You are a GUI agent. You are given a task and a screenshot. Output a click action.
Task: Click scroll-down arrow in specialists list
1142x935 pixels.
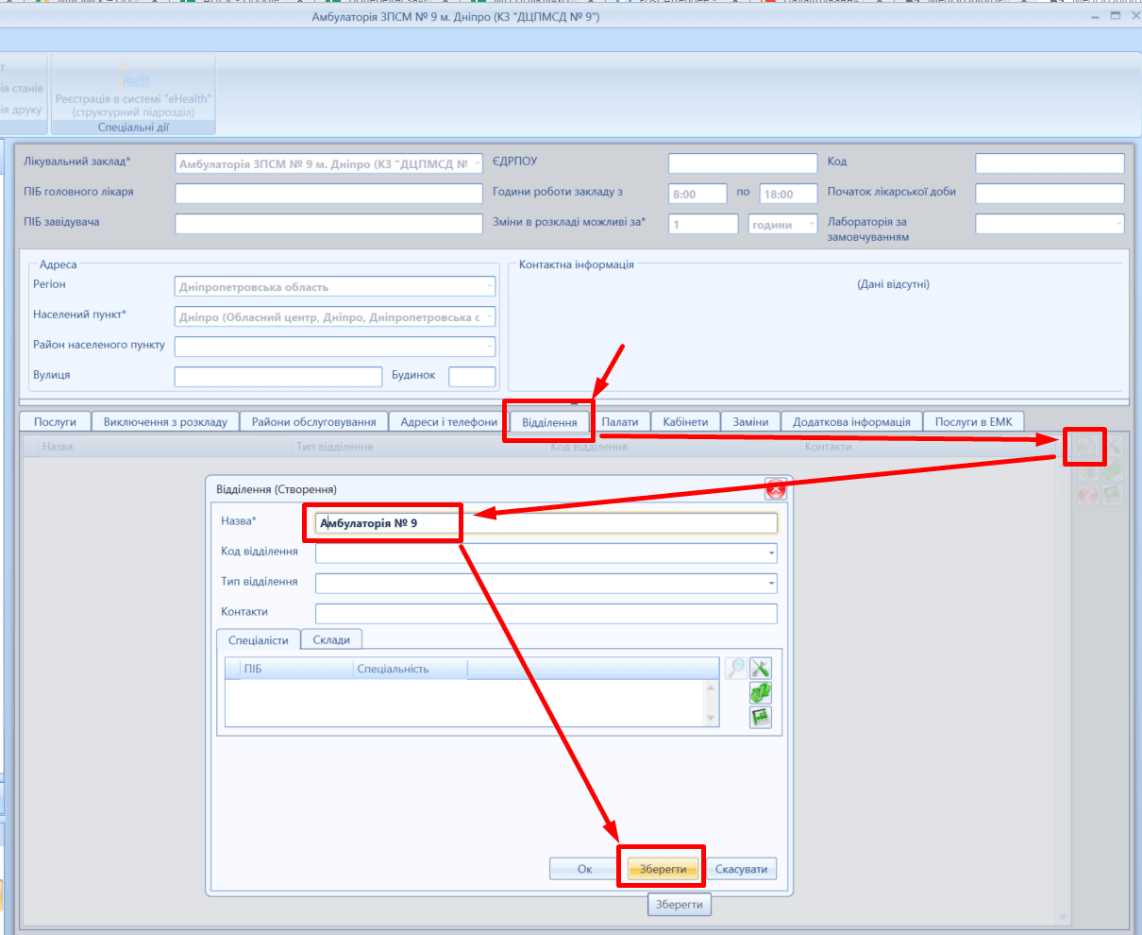711,718
